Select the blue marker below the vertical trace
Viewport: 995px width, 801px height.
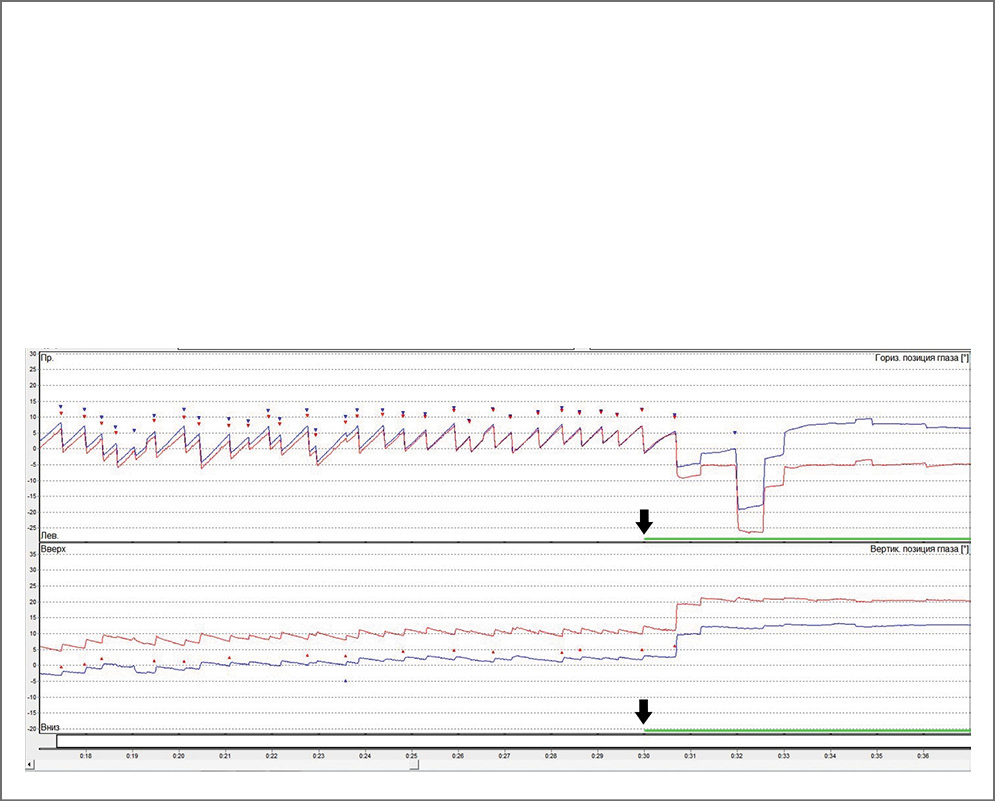(346, 680)
